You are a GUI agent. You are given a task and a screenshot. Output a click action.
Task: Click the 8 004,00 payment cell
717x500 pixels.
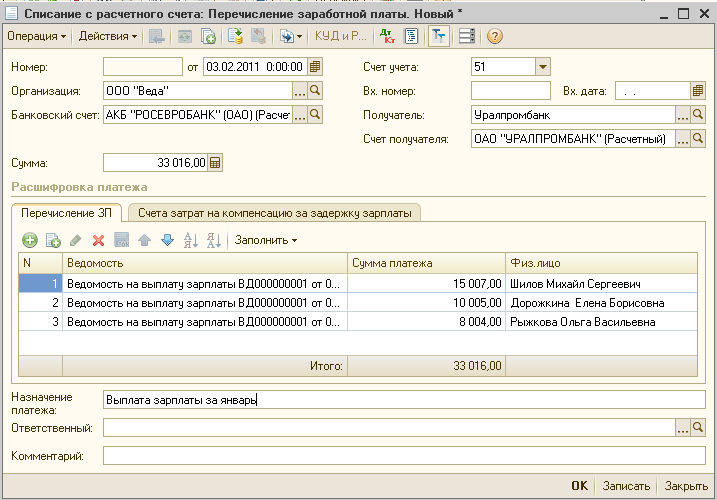(427, 322)
